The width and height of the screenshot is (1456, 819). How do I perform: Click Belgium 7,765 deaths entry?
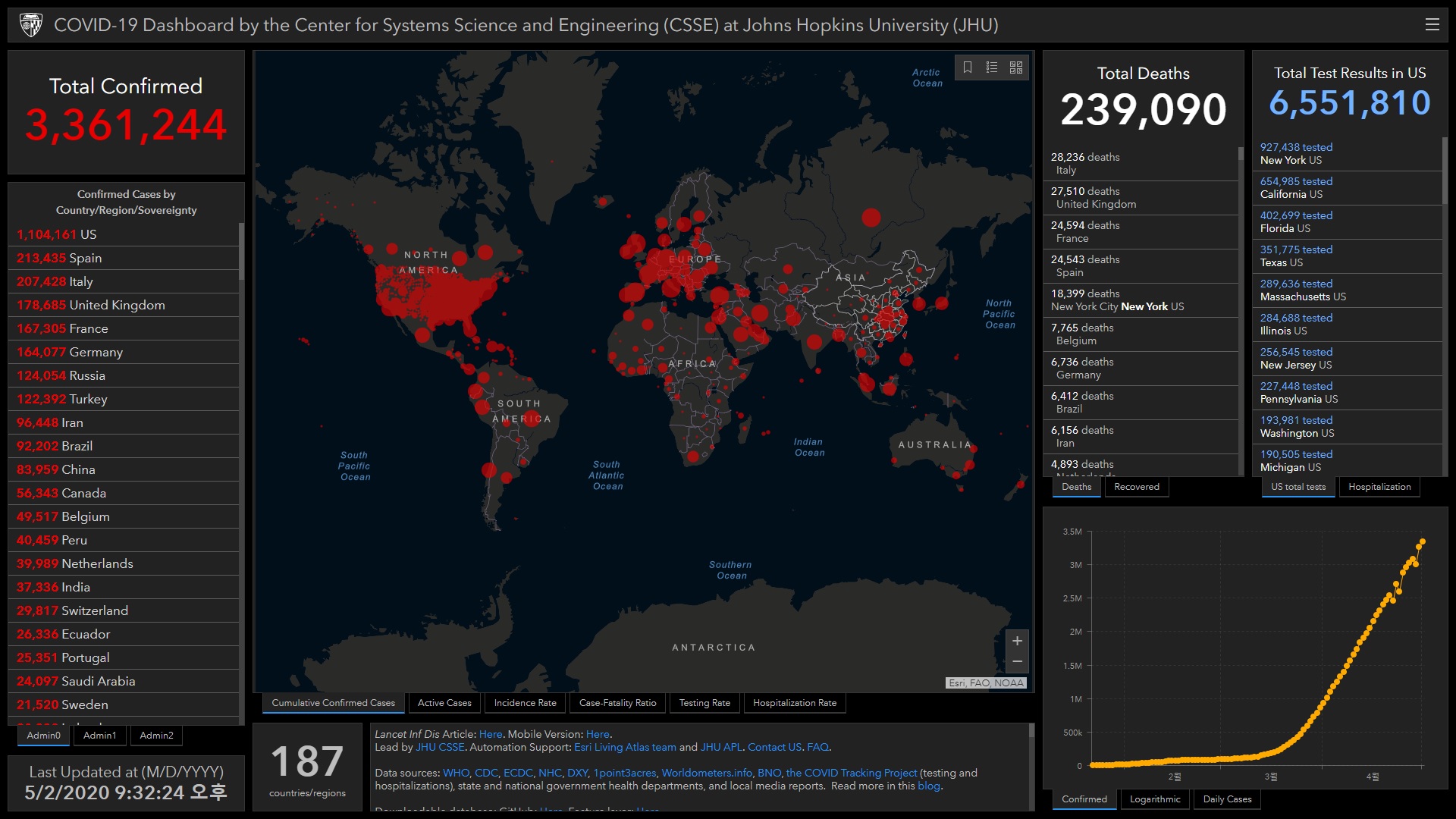[x=1141, y=334]
